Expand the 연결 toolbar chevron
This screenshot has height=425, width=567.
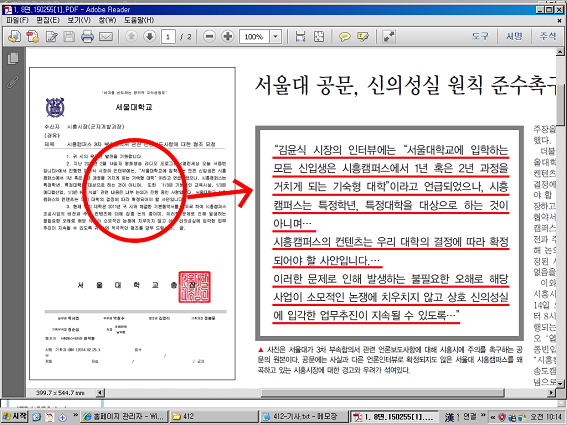[x=484, y=415]
